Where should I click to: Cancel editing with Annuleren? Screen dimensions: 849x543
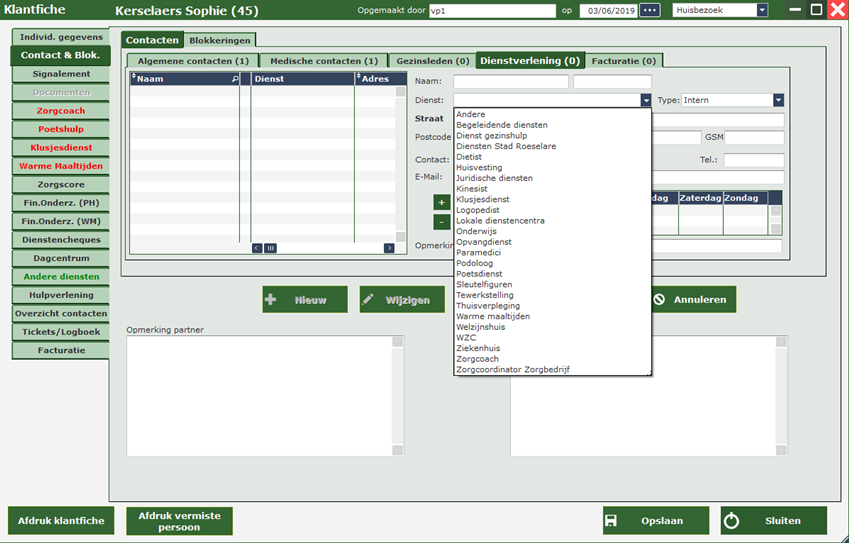[x=688, y=300]
